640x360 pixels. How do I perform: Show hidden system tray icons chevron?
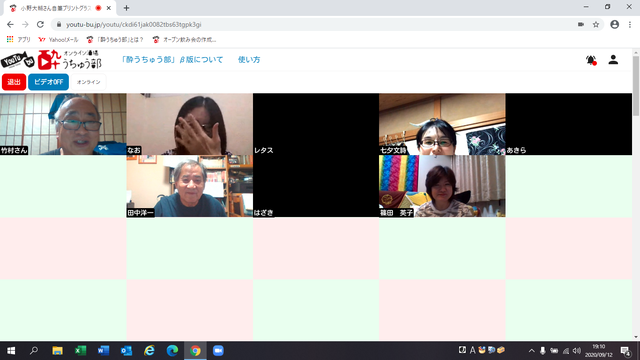pyautogui.click(x=531, y=351)
